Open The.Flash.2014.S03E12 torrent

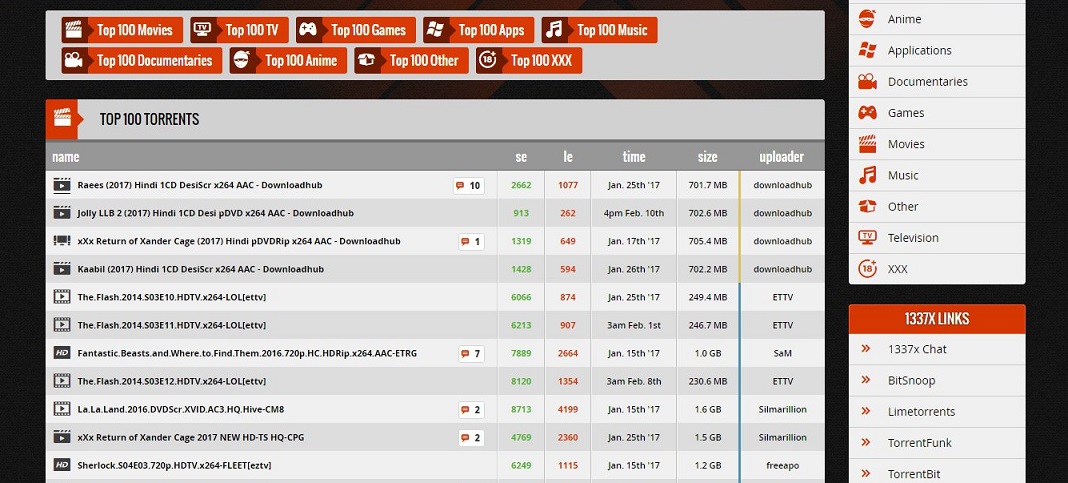click(x=171, y=381)
